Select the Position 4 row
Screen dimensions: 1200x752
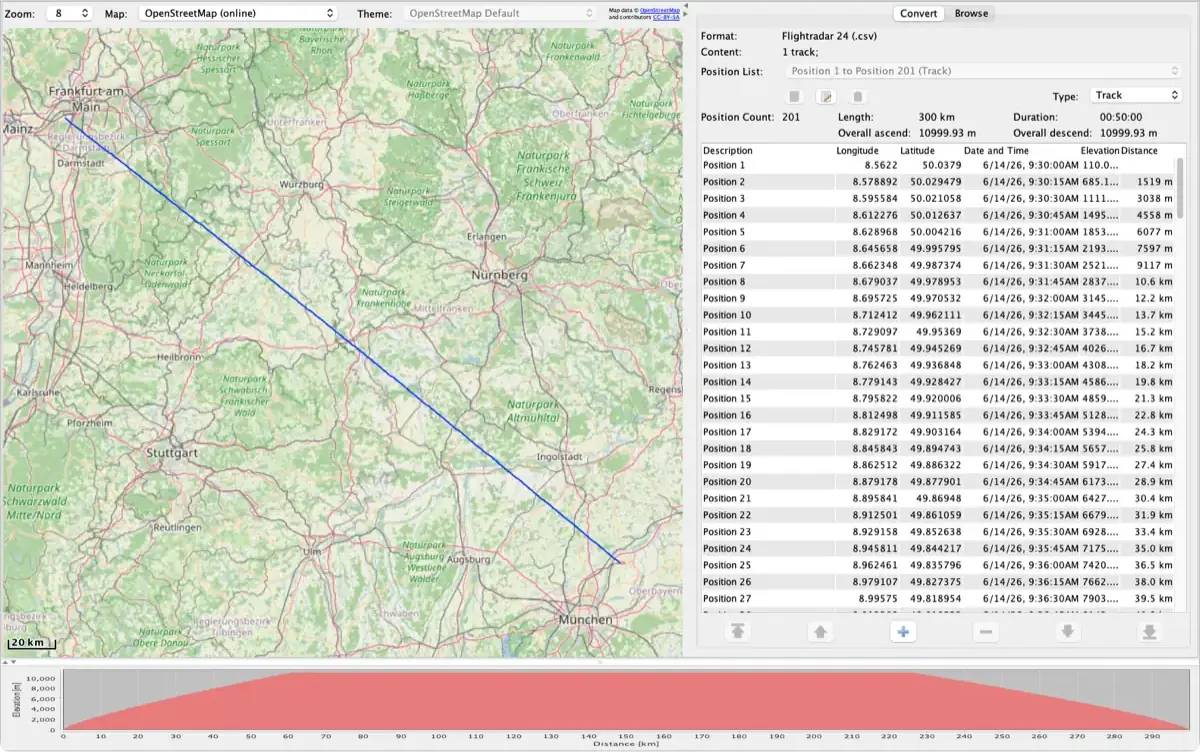point(937,215)
